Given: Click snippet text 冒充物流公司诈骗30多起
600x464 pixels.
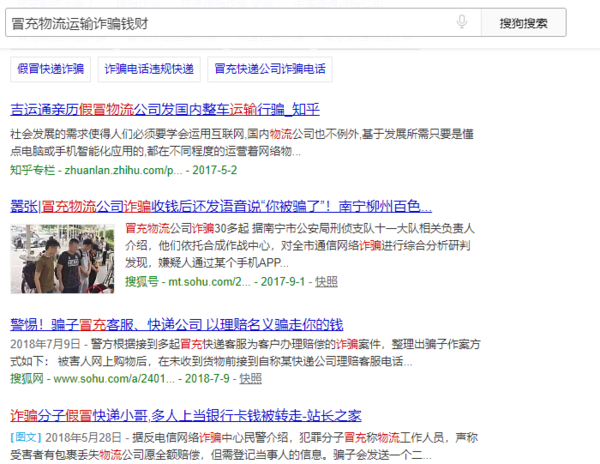Looking at the screenshot, I should pyautogui.click(x=300, y=246).
